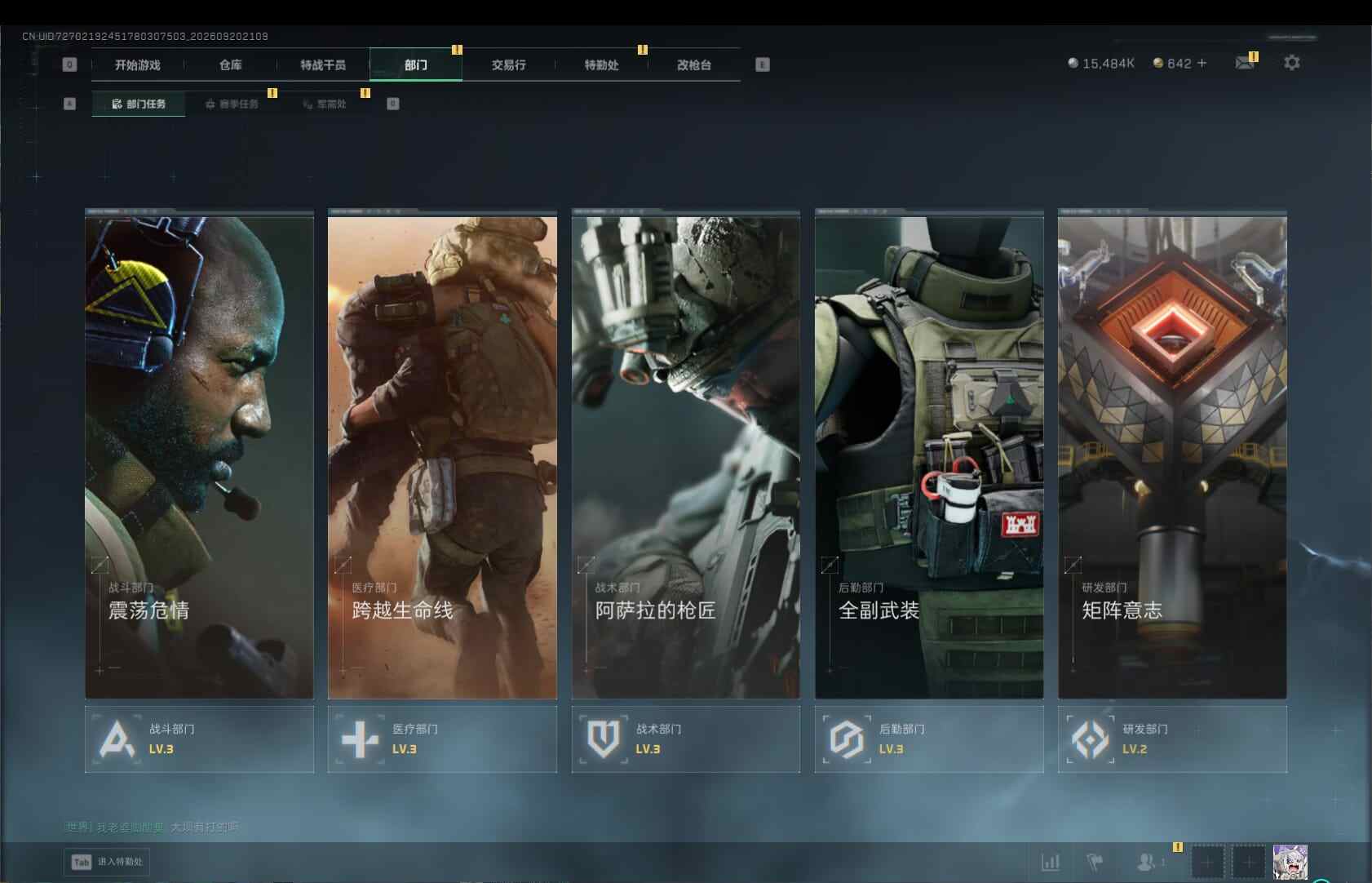The width and height of the screenshot is (1372, 883).
Task: Select the 战术部门 LV.3 level button
Action: (x=686, y=739)
